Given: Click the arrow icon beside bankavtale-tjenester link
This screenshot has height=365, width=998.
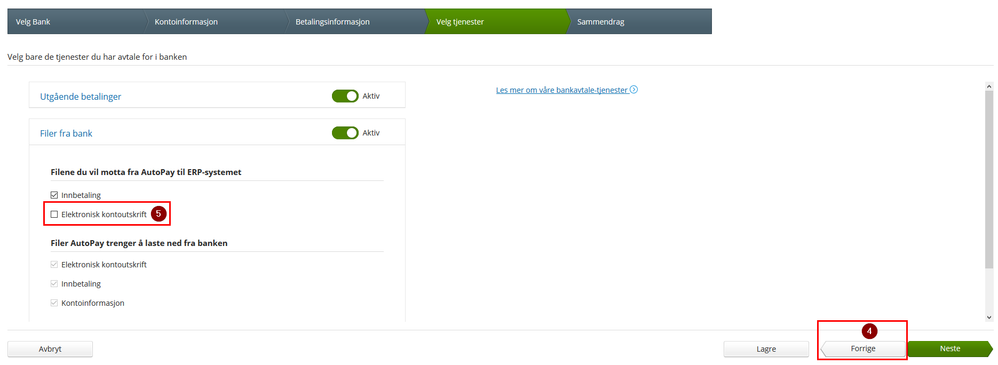Looking at the screenshot, I should (634, 90).
